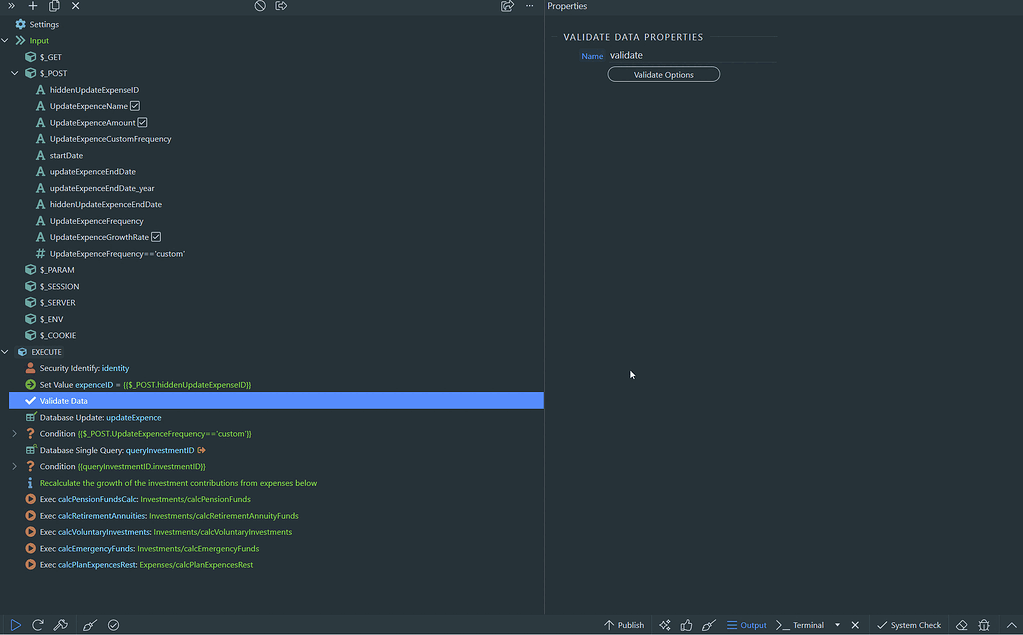Image resolution: width=1023 pixels, height=635 pixels.
Task: Click the share/export icon in top toolbar
Action: tap(507, 6)
